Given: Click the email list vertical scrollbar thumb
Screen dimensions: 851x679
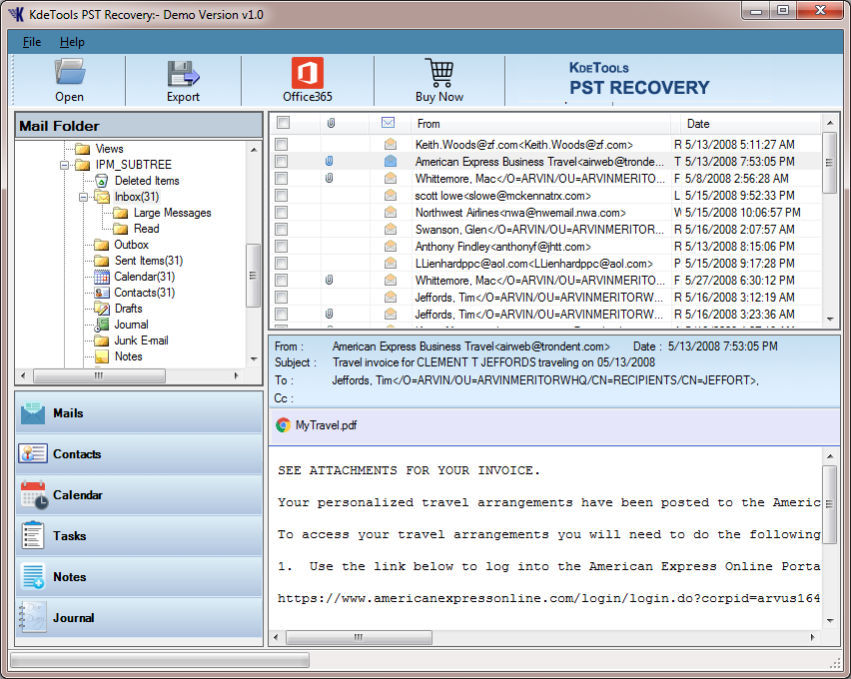Looking at the screenshot, I should tap(829, 162).
